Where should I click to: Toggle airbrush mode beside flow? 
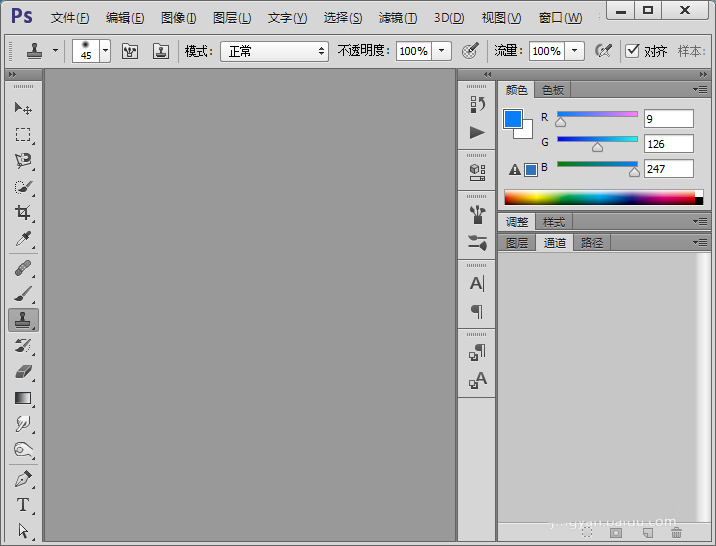[x=603, y=51]
